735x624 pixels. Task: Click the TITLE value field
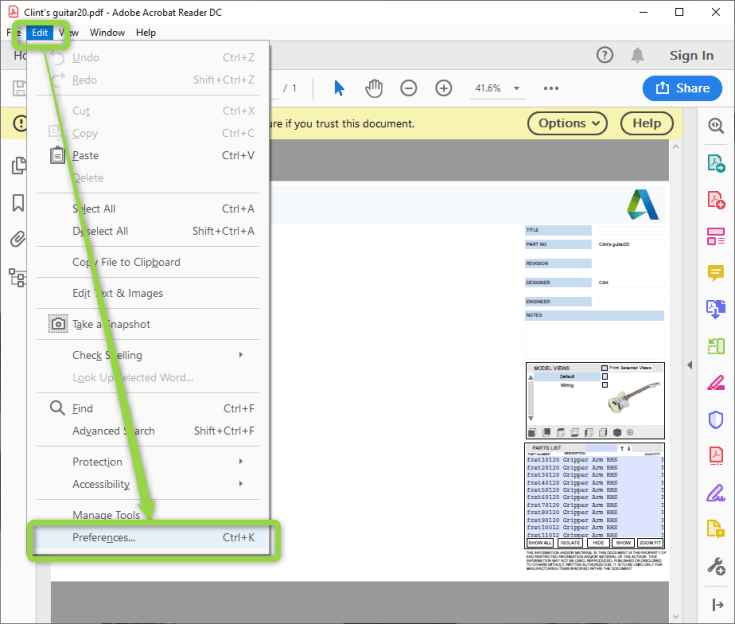click(631, 230)
